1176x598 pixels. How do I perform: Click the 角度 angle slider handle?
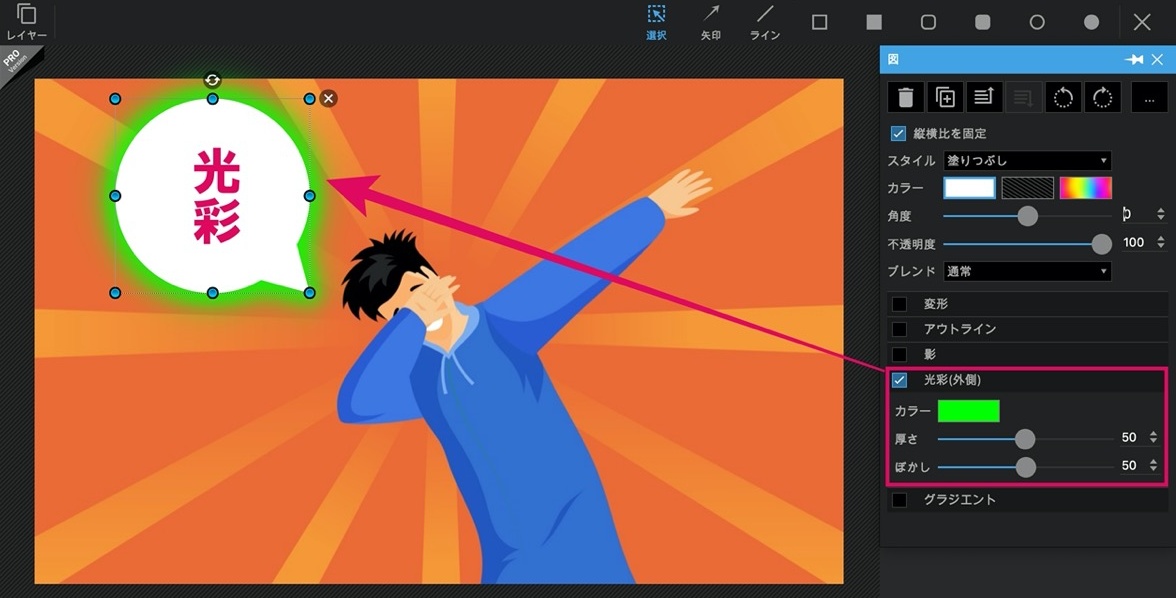[1028, 216]
